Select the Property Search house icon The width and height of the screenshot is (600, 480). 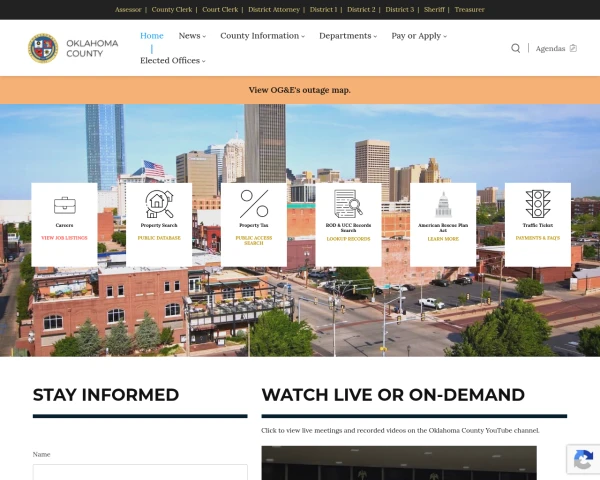tap(159, 204)
